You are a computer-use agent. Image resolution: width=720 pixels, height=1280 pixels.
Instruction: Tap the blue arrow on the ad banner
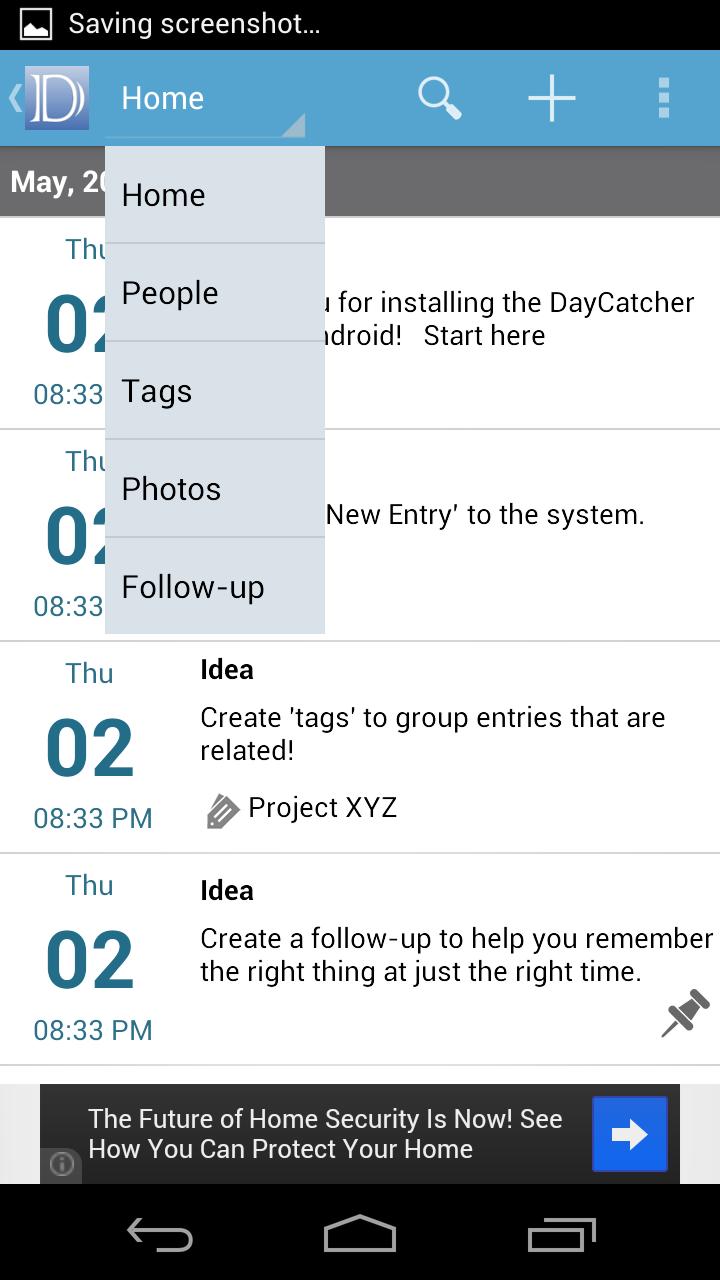coord(629,1133)
